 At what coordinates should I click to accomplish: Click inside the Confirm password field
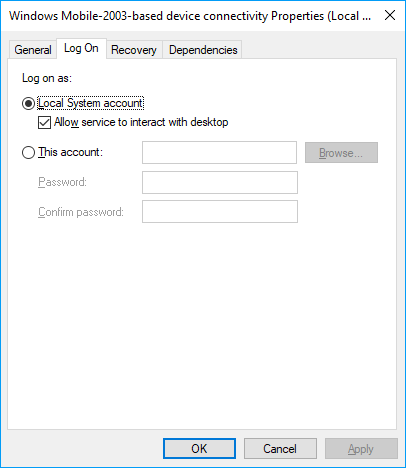point(220,211)
